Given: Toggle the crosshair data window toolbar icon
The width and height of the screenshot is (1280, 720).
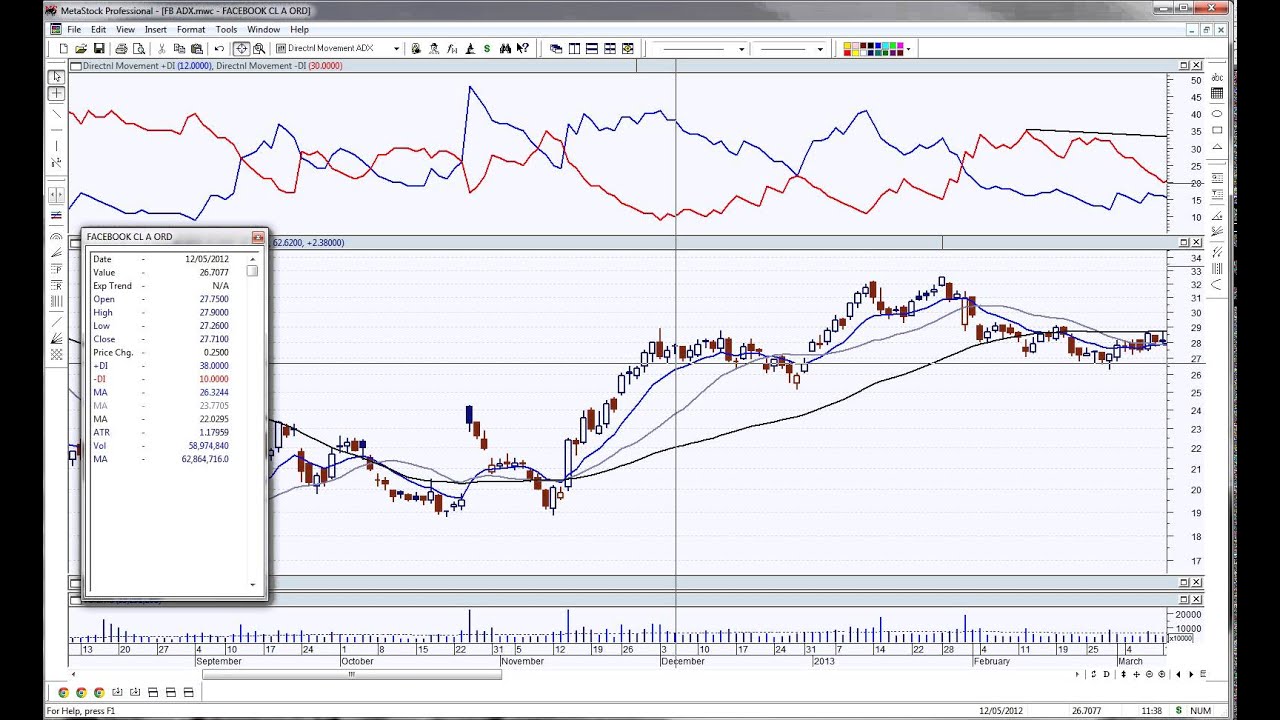Looking at the screenshot, I should pos(241,48).
